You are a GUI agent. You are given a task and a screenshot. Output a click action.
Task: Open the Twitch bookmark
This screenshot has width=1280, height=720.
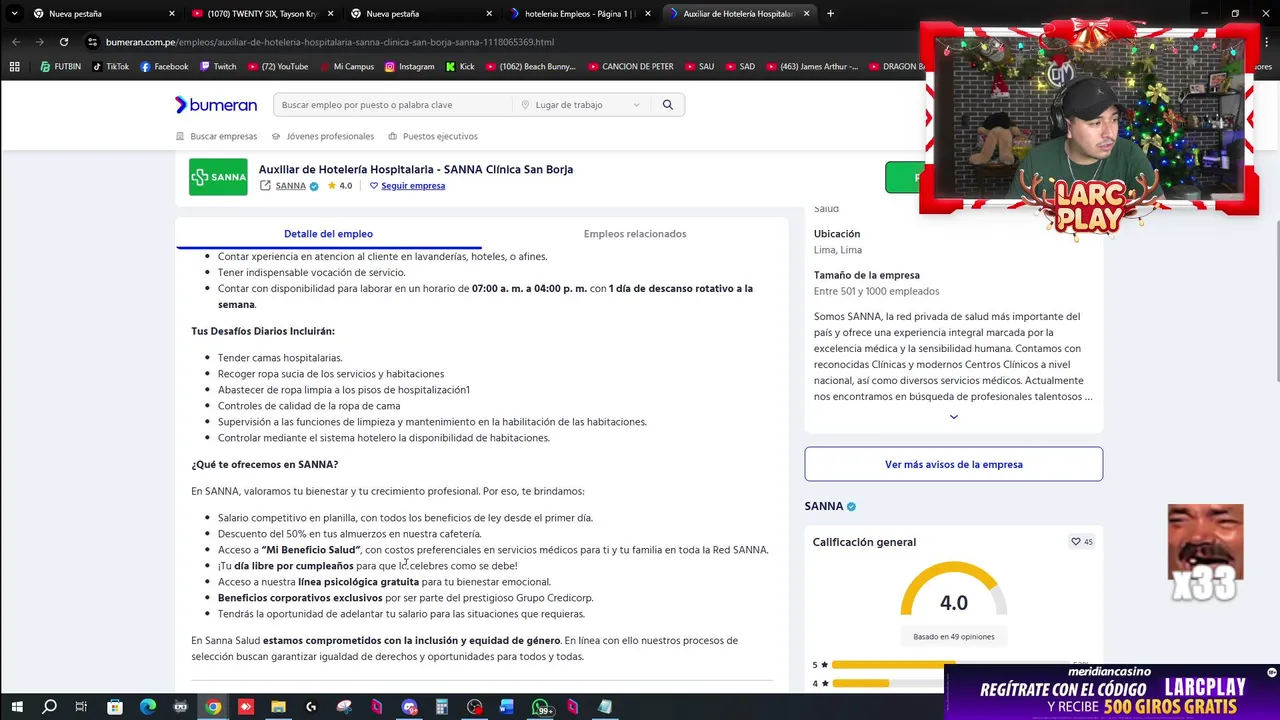point(218,67)
